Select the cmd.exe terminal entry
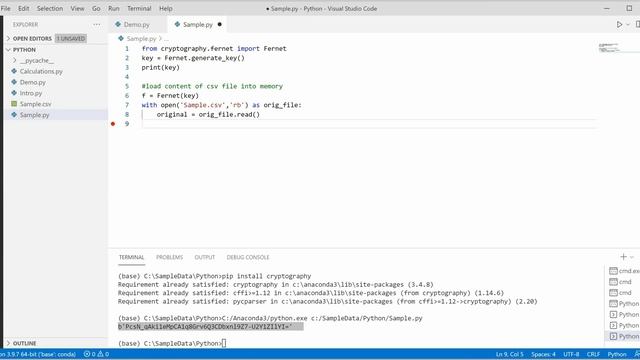This screenshot has height=360, width=640. (x=624, y=271)
